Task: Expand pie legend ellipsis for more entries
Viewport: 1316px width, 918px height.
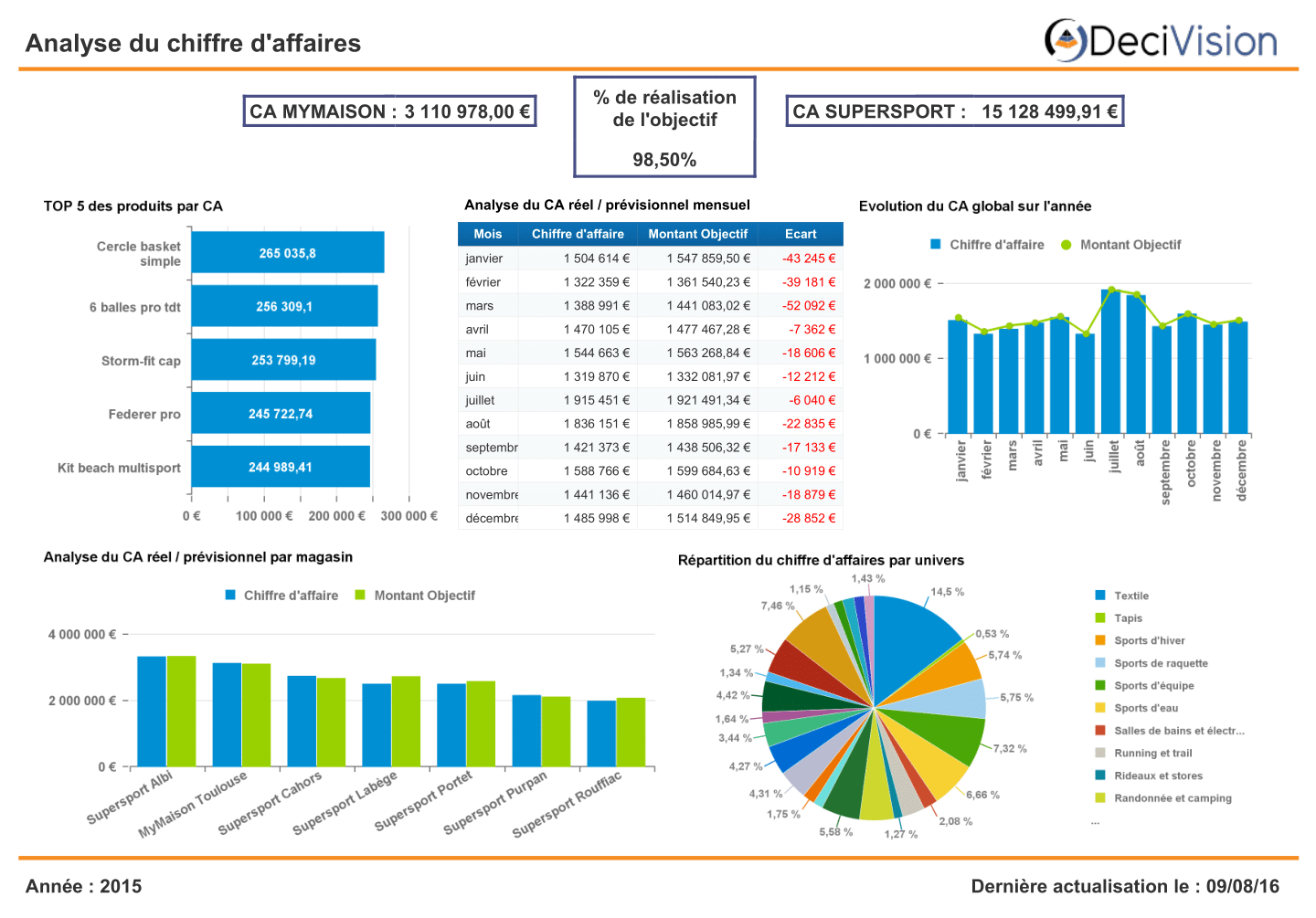Action: 1095,822
